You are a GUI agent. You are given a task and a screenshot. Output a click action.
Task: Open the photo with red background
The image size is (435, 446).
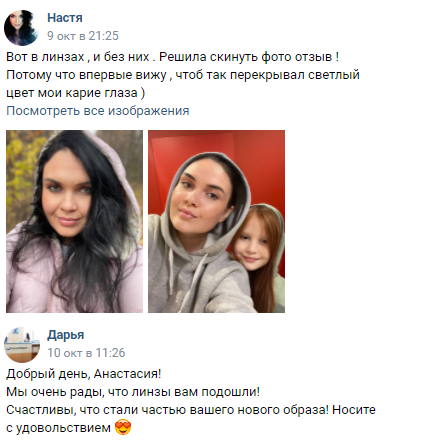pos(216,221)
